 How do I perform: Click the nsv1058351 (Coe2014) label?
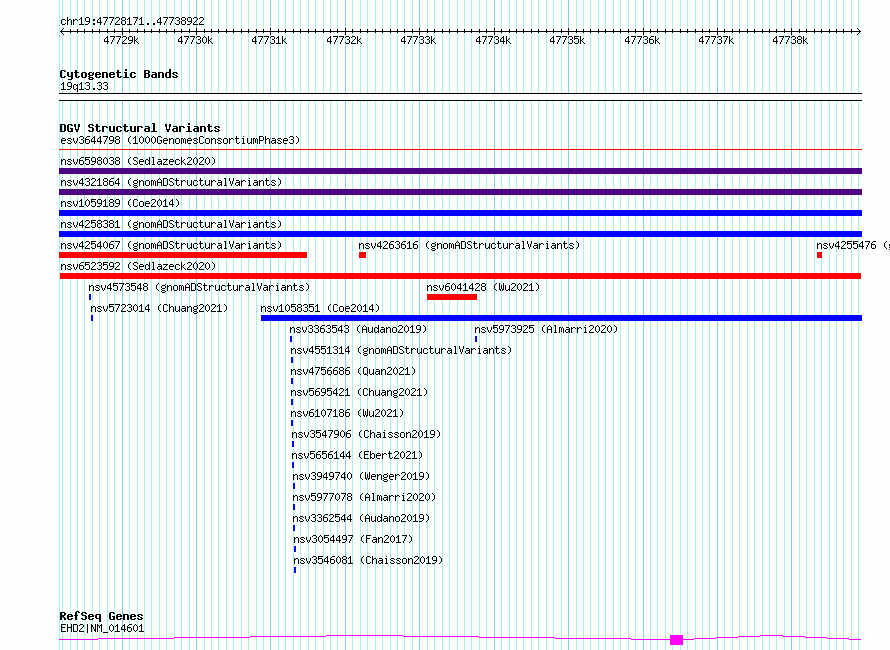[320, 308]
